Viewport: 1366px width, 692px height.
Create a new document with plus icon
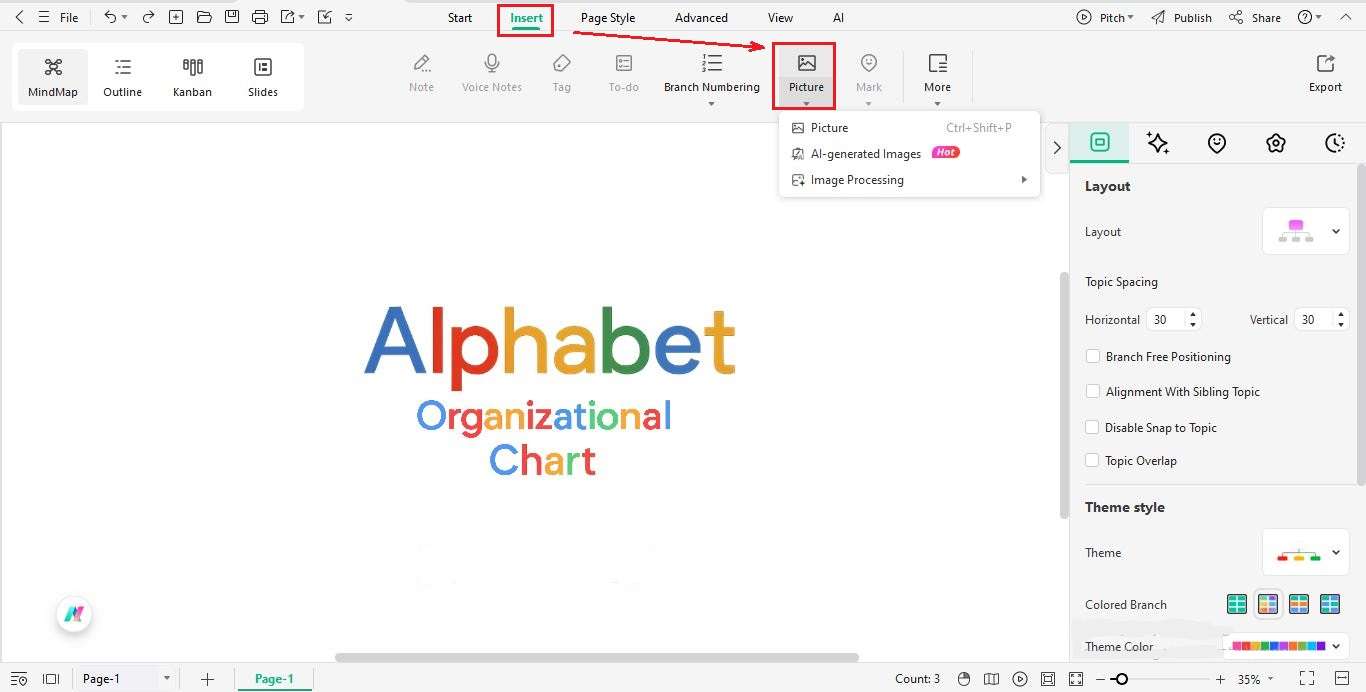coord(176,17)
